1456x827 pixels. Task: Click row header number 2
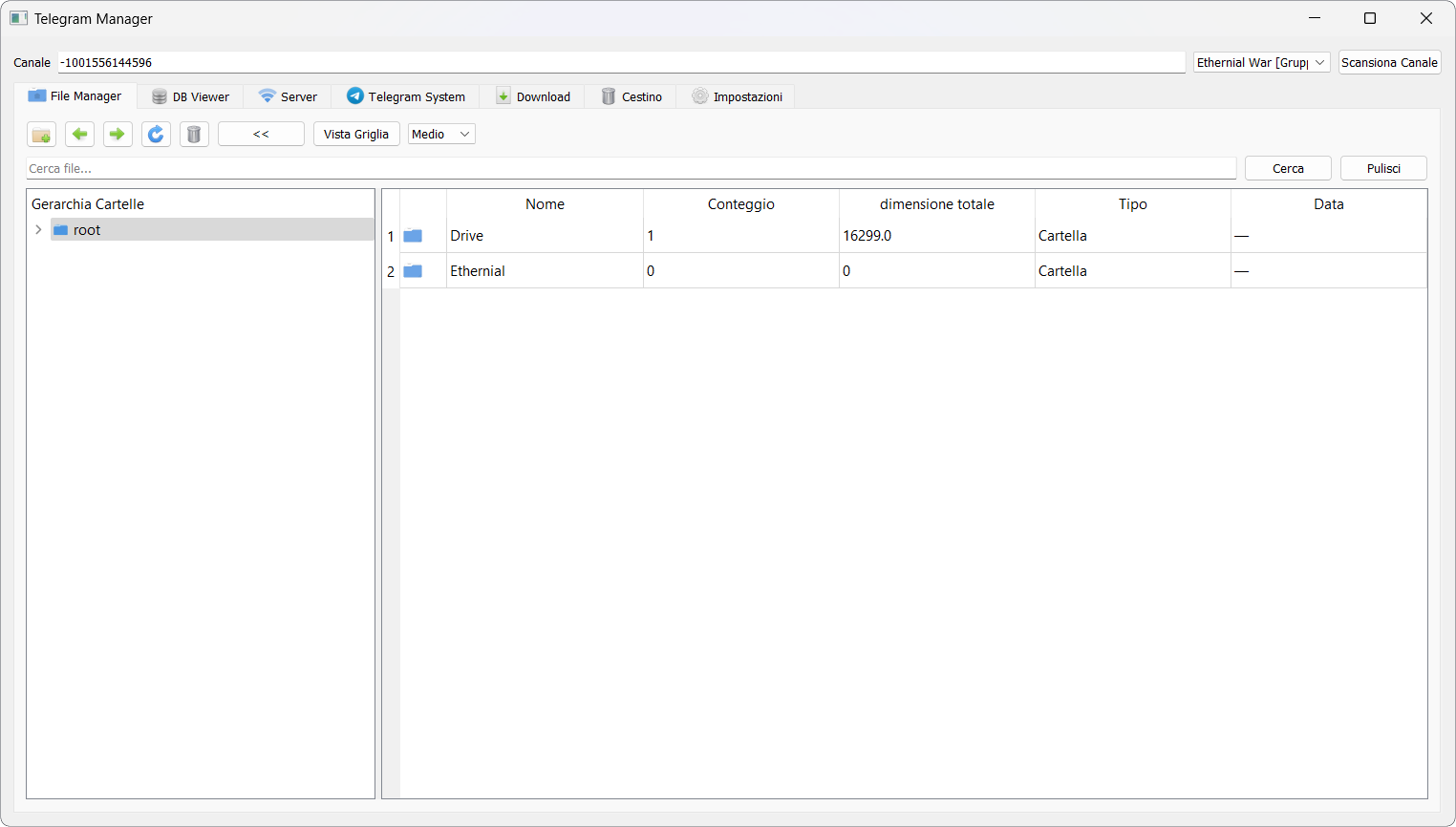coord(391,271)
